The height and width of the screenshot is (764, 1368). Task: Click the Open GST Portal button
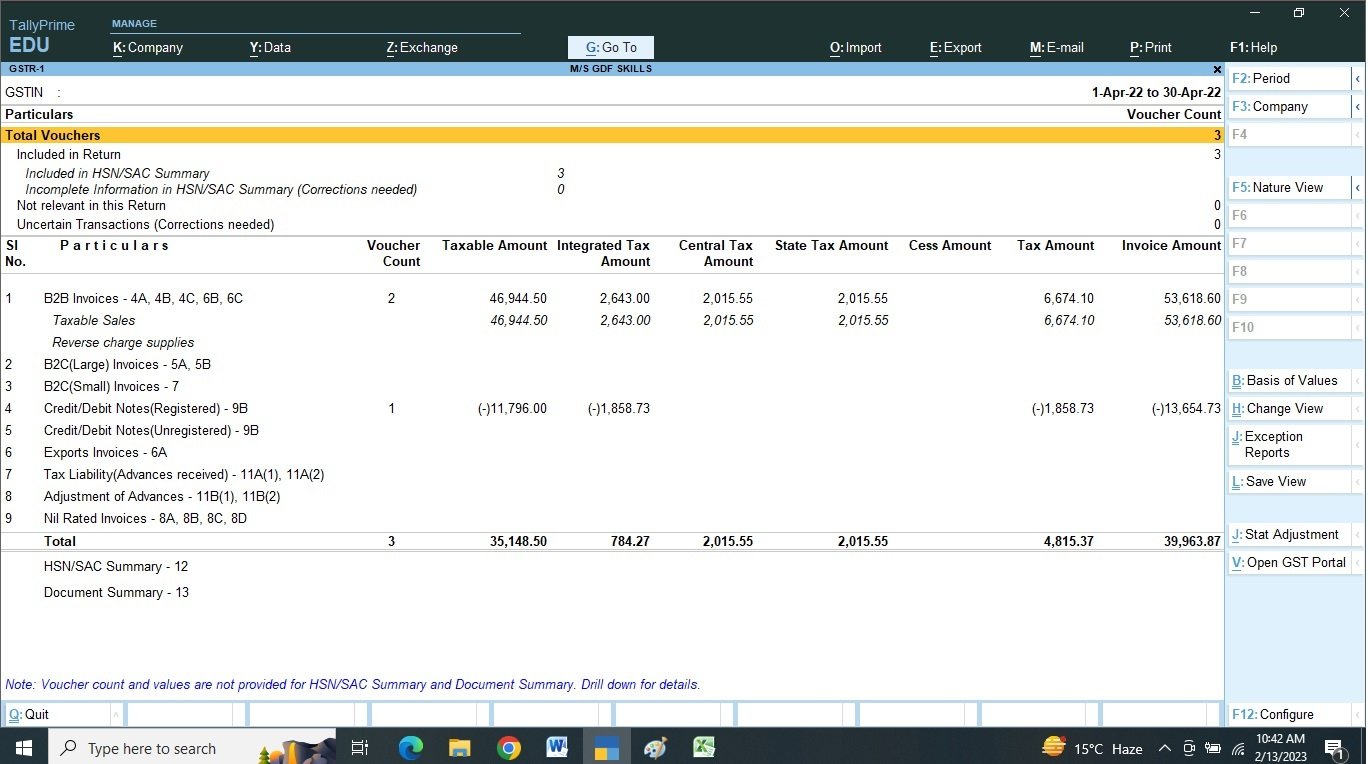coord(1289,562)
